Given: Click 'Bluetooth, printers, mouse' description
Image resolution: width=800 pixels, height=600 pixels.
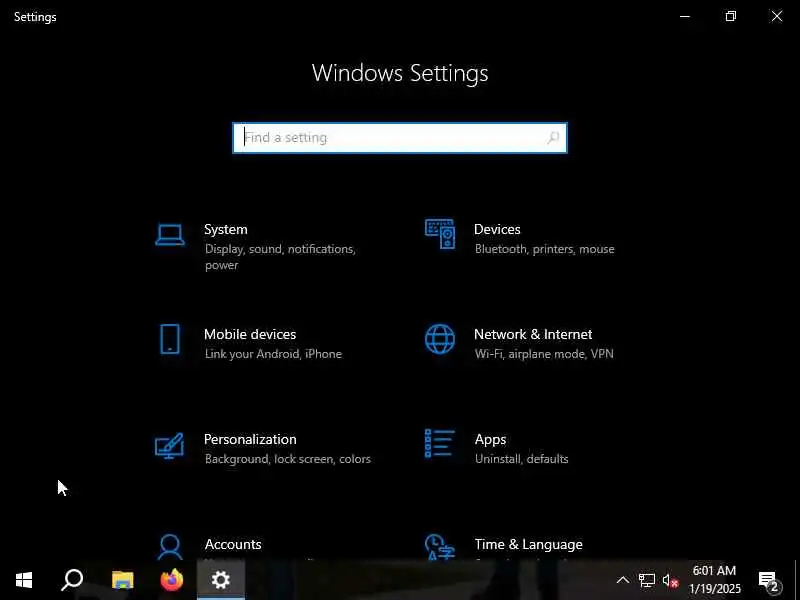Looking at the screenshot, I should point(544,249).
